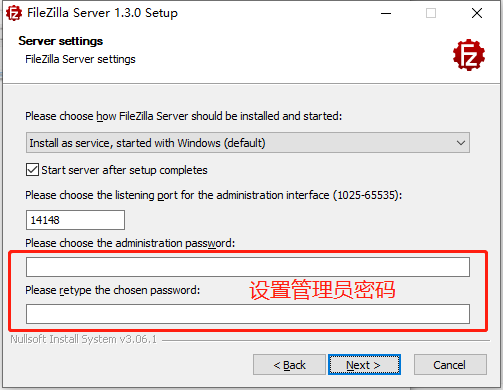Open the 'Install as service' installation mode combo box
Image resolution: width=503 pixels, height=390 pixels.
pyautogui.click(x=248, y=143)
